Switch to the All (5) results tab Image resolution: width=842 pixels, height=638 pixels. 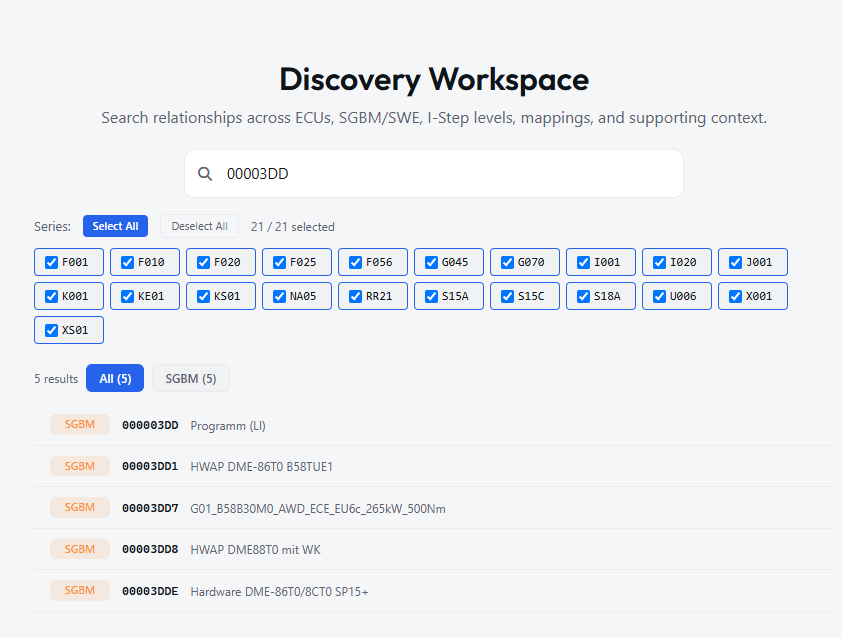coord(115,378)
